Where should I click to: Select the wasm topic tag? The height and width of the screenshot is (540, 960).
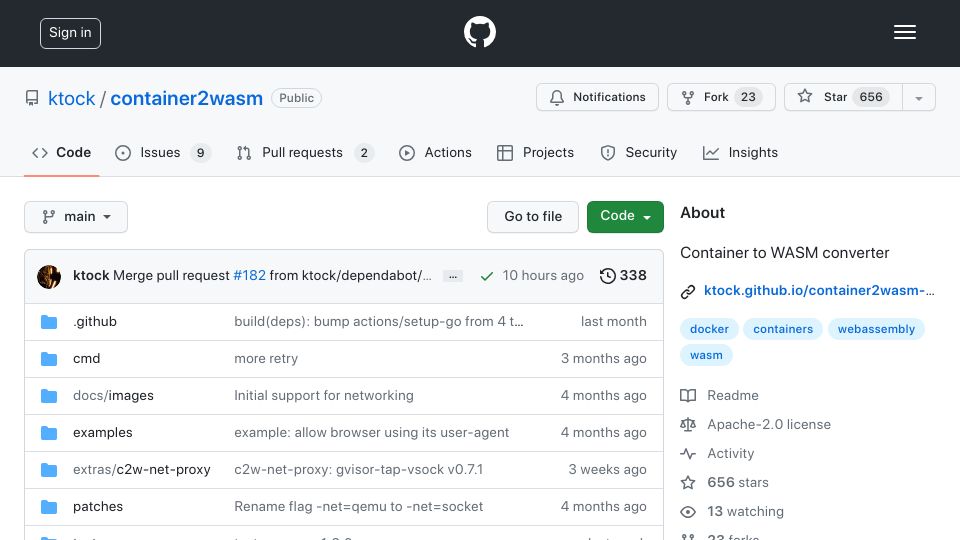point(706,356)
